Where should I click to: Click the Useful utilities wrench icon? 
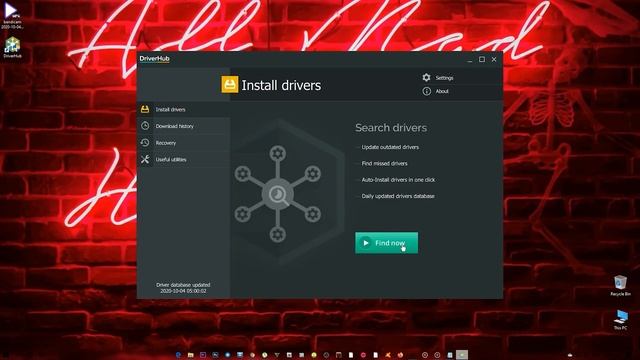click(x=145, y=160)
